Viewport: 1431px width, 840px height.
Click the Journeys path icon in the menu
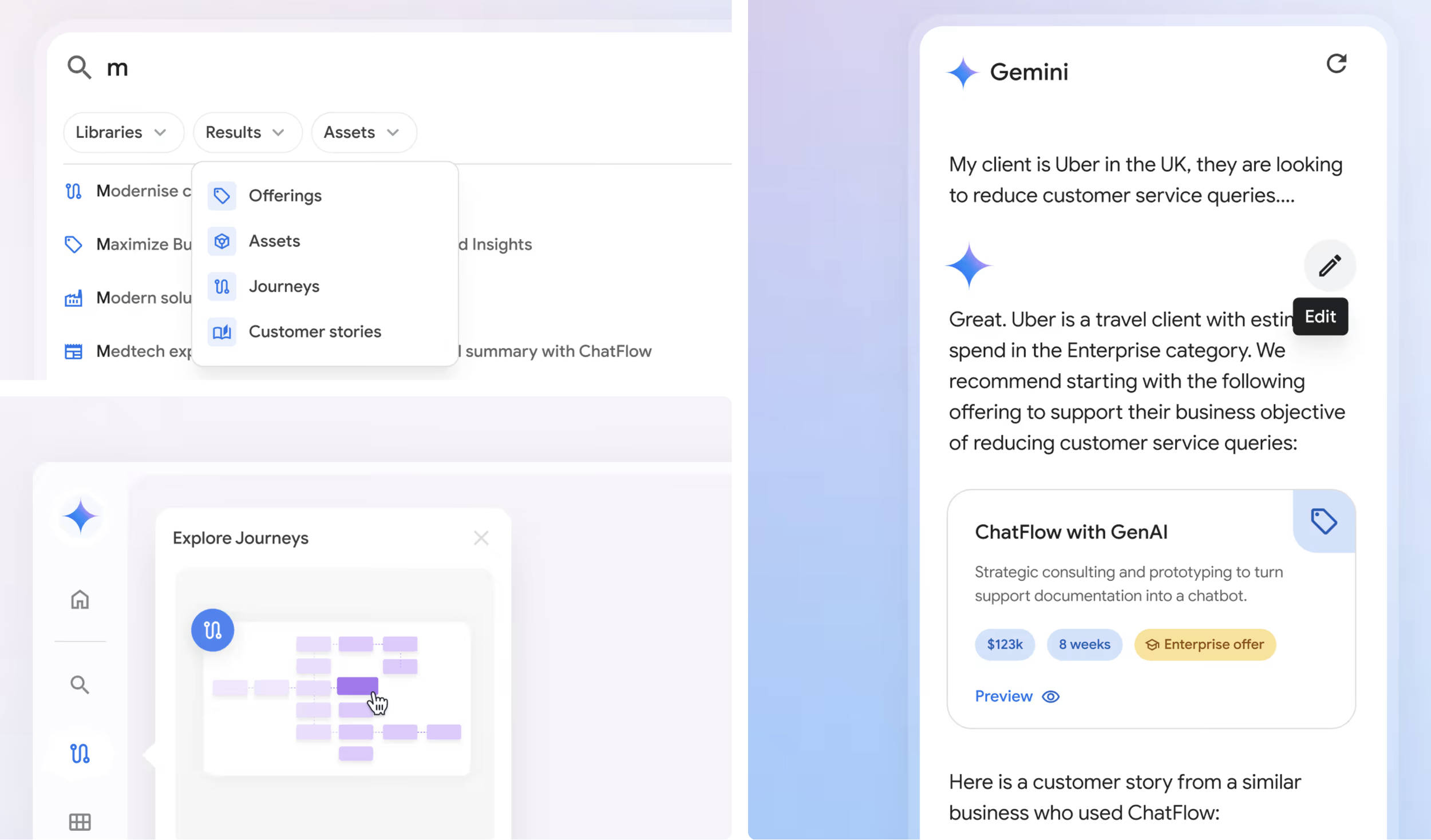pos(222,286)
